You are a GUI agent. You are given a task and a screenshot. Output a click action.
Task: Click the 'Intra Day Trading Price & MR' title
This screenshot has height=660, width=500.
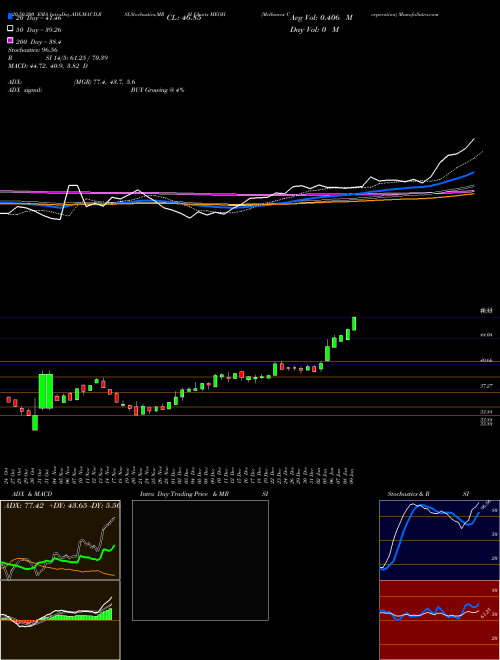[x=184, y=494]
